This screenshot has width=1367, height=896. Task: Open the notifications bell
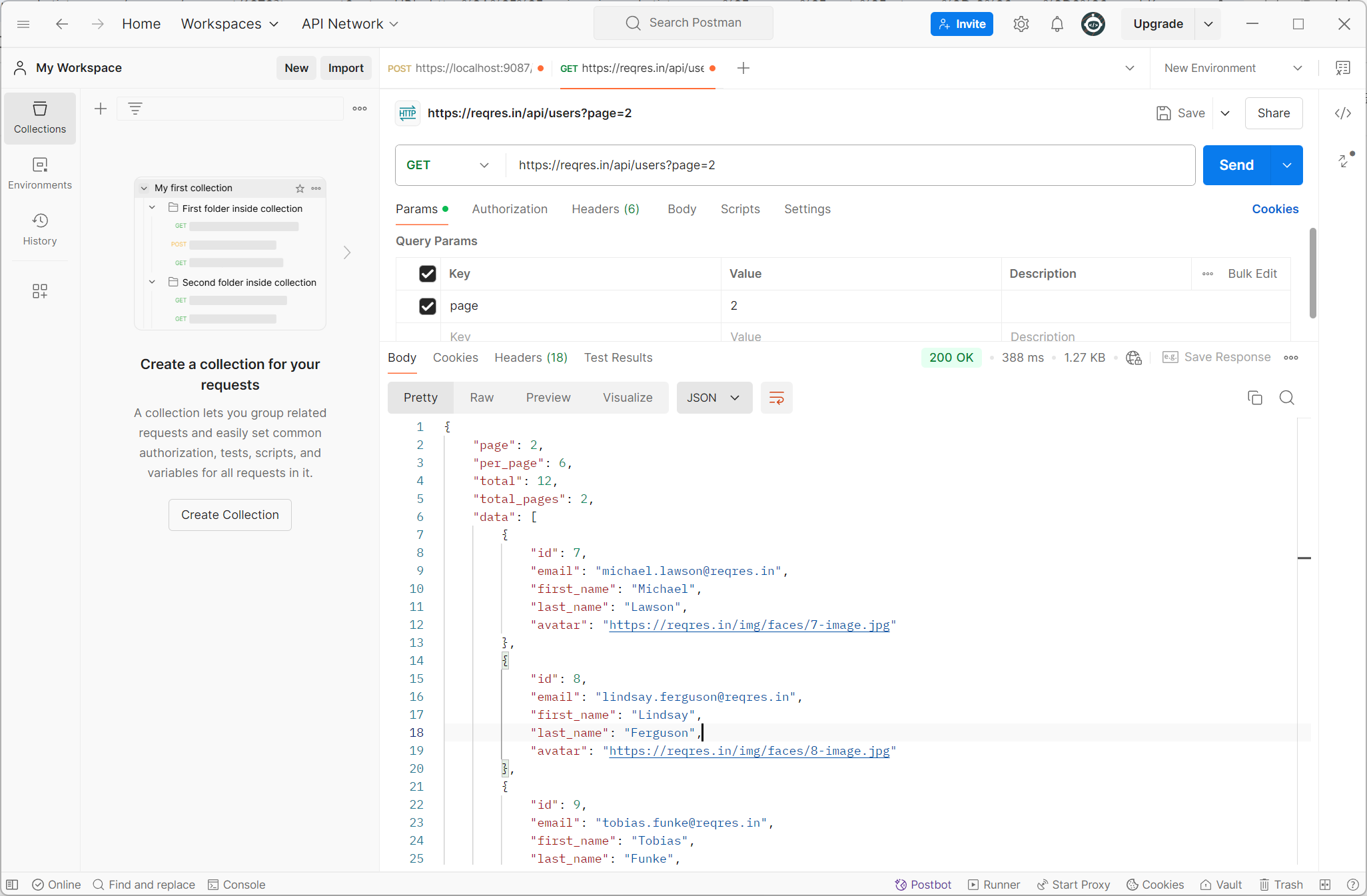[1057, 25]
